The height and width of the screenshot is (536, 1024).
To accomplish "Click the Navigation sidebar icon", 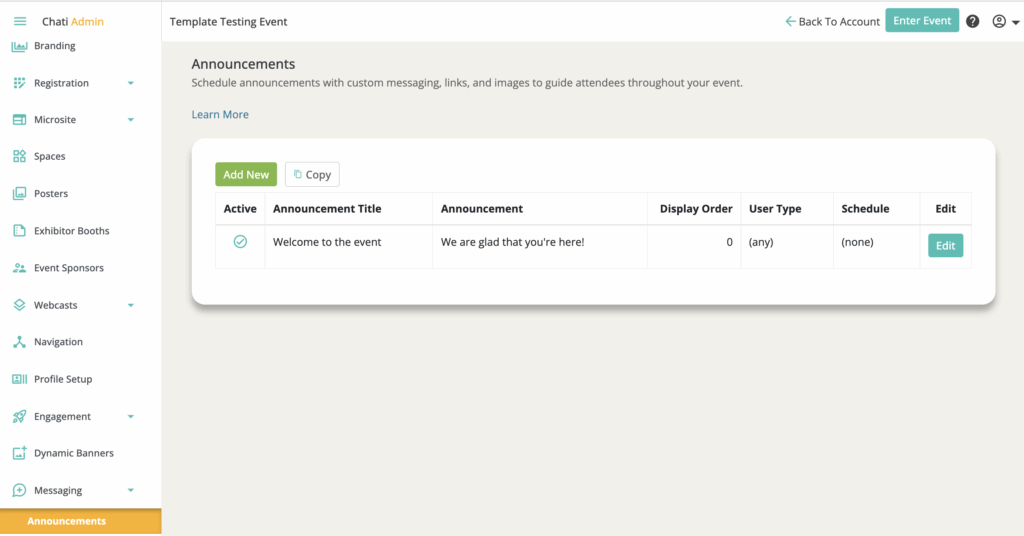I will point(19,342).
